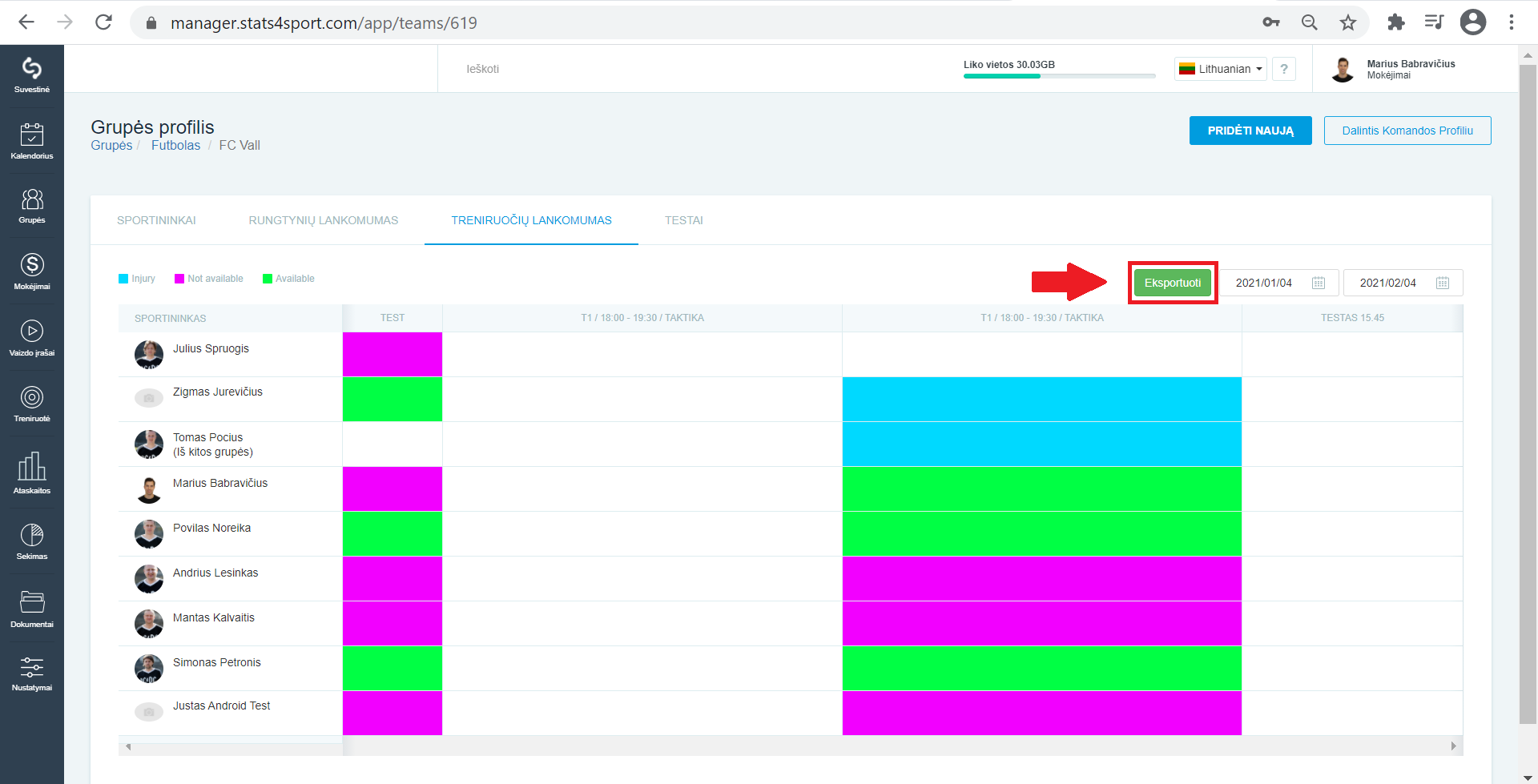Open Kalendorius in the sidebar
This screenshot has height=784, width=1538.
[x=32, y=142]
